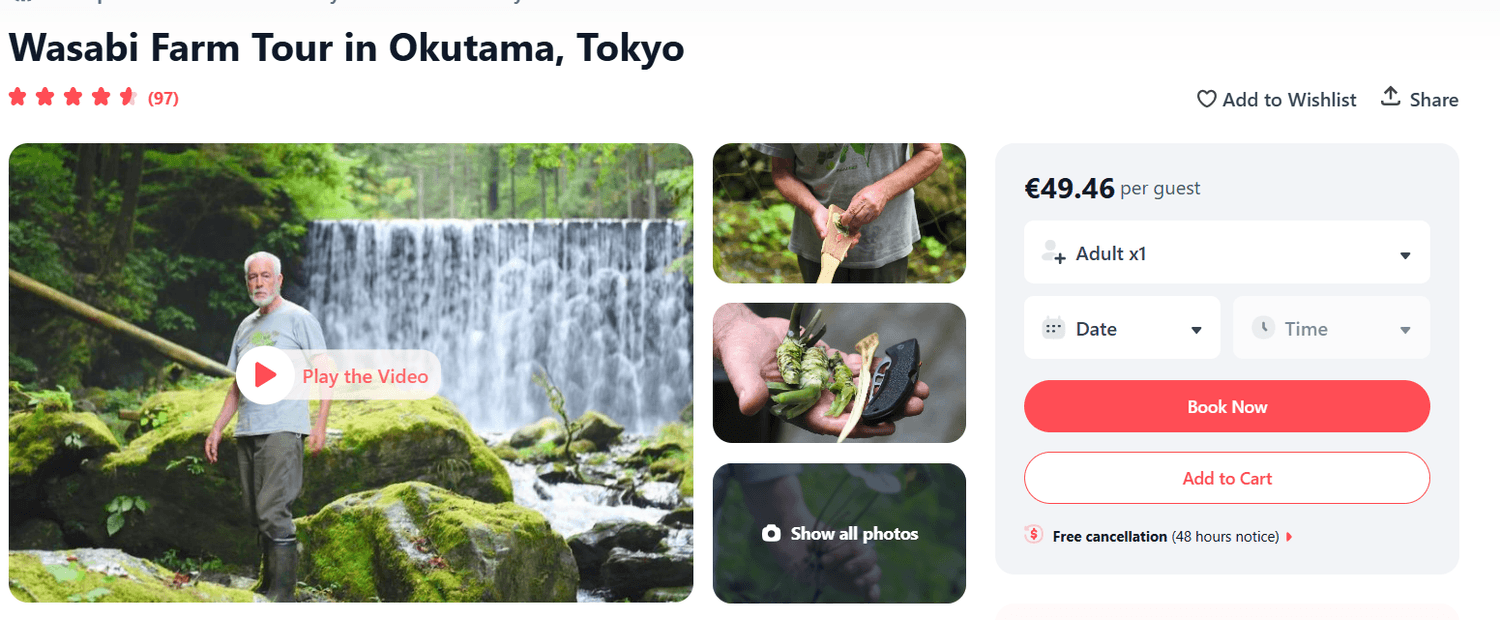Open the wasabi and knife thumbnail

pyautogui.click(x=839, y=373)
